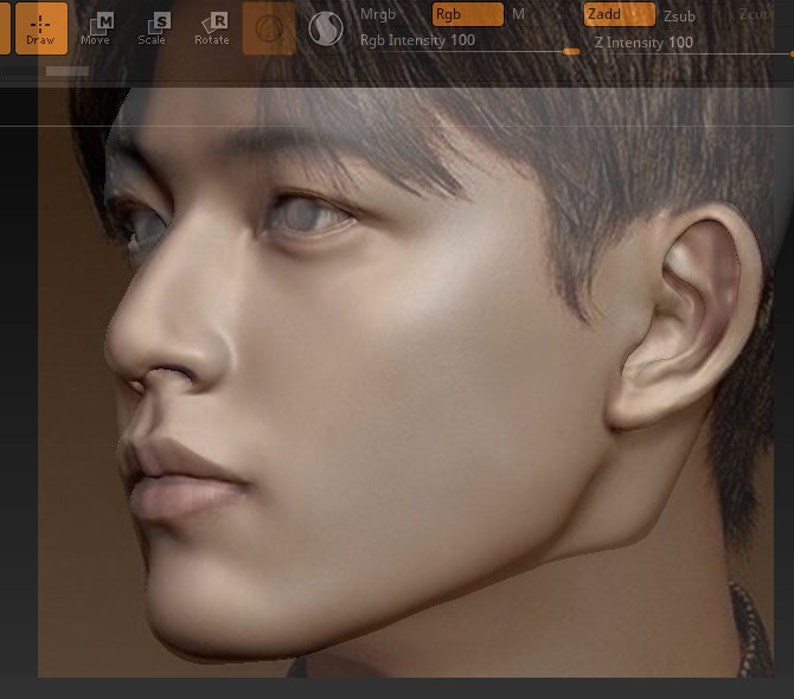Enable the M material-only mode
Image resolution: width=794 pixels, height=699 pixels.
(518, 14)
